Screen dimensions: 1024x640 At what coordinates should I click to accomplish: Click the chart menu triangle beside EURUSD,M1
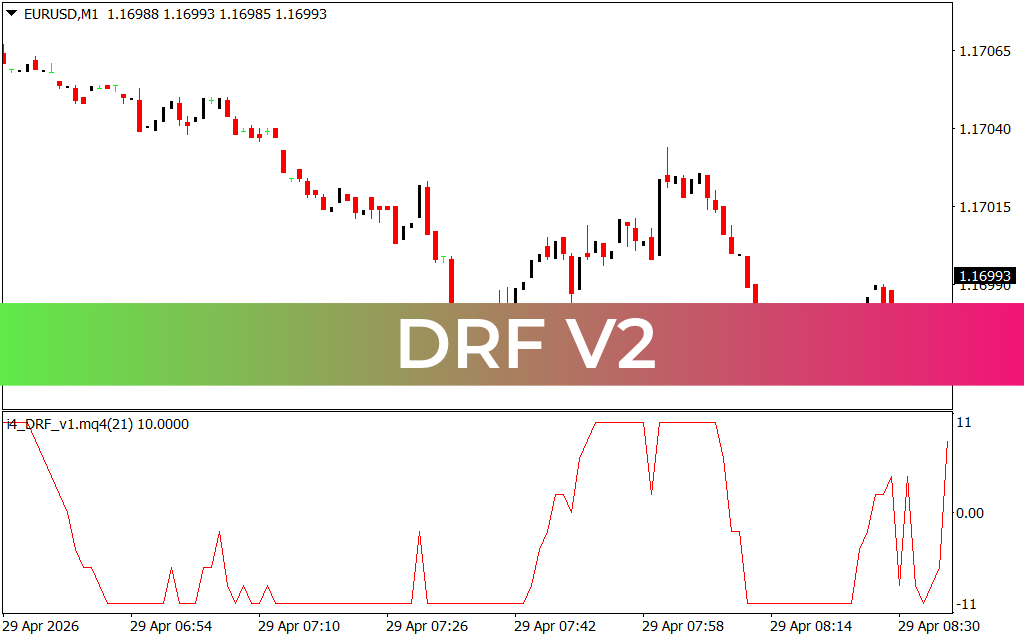[x=11, y=13]
